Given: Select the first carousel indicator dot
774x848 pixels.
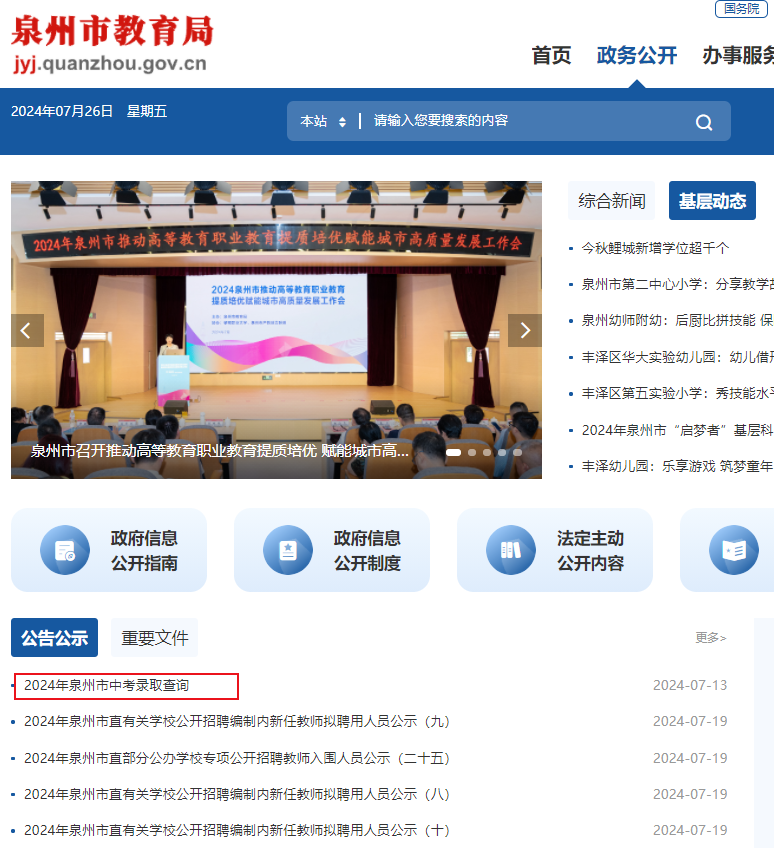Looking at the screenshot, I should pyautogui.click(x=453, y=453).
